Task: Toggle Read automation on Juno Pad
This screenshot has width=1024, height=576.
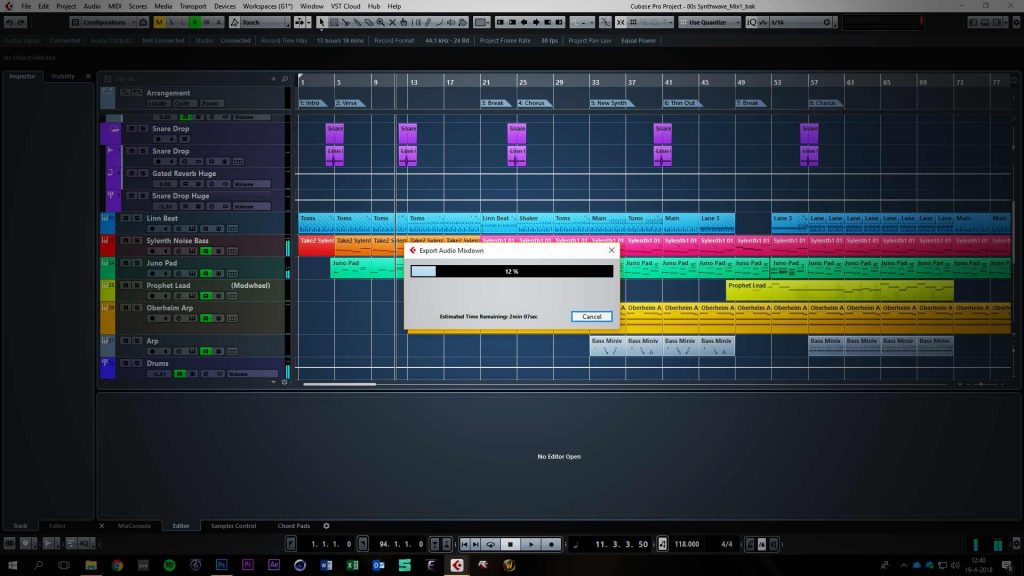Action: coord(205,273)
